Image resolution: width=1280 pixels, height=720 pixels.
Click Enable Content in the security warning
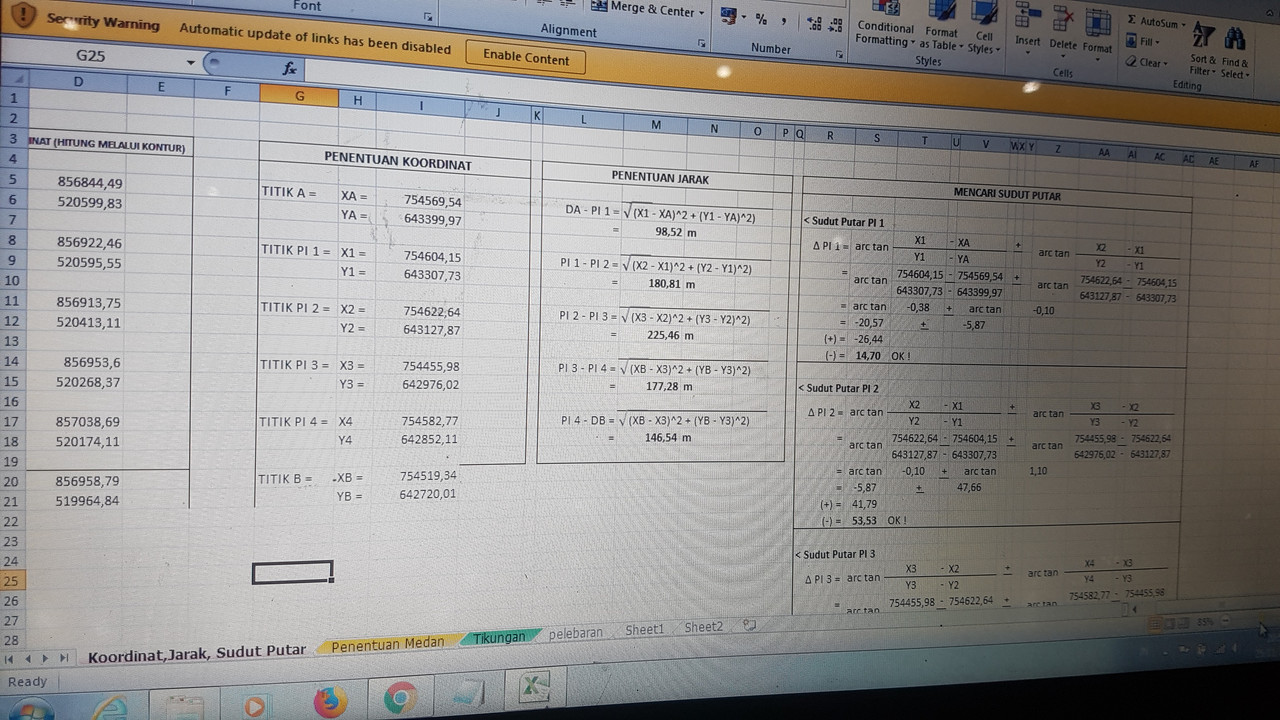526,57
